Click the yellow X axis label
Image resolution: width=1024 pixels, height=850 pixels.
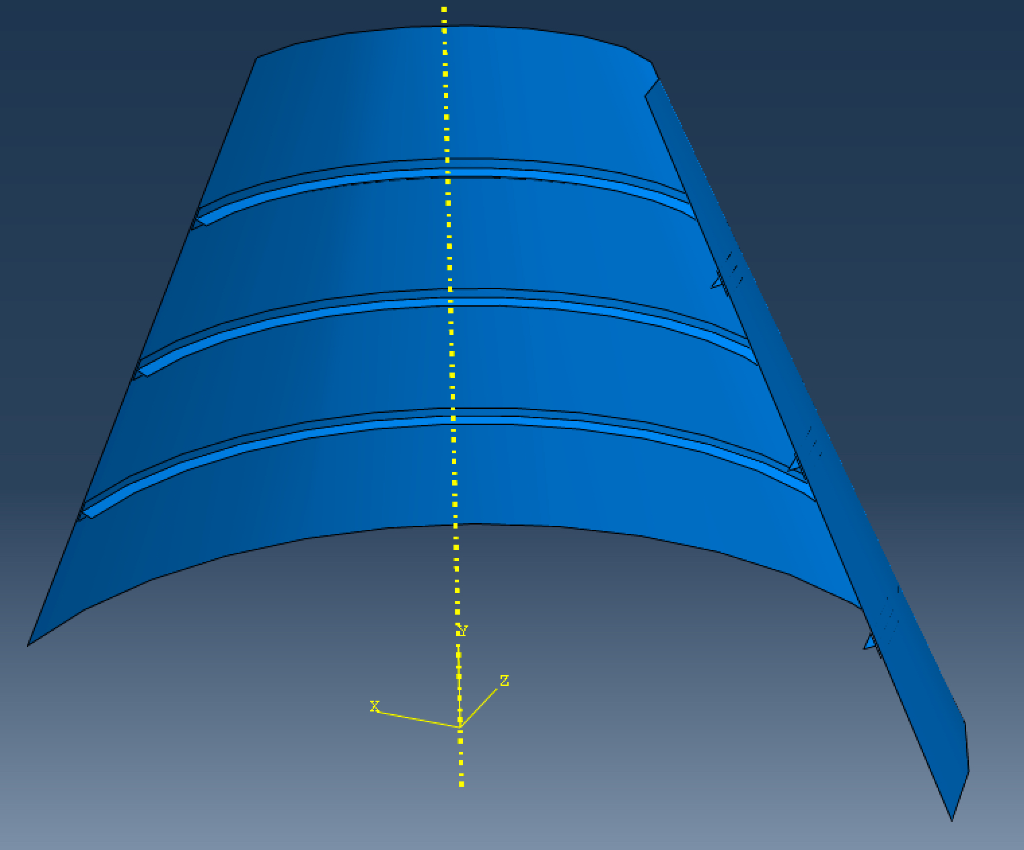[376, 706]
